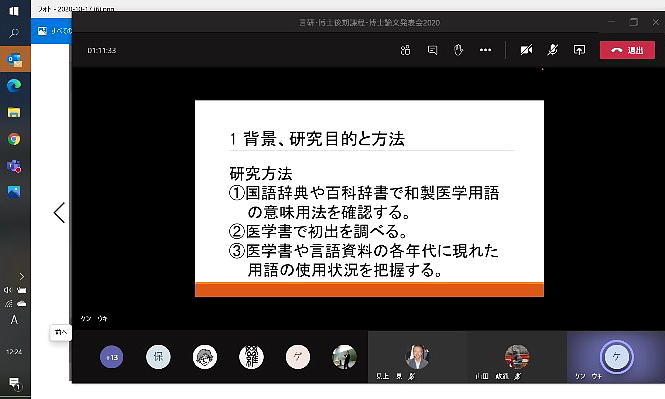Viewport: 665px width, 399px height.
Task: Switch to Microsoft Teams taskbar icon
Action: [x=14, y=166]
